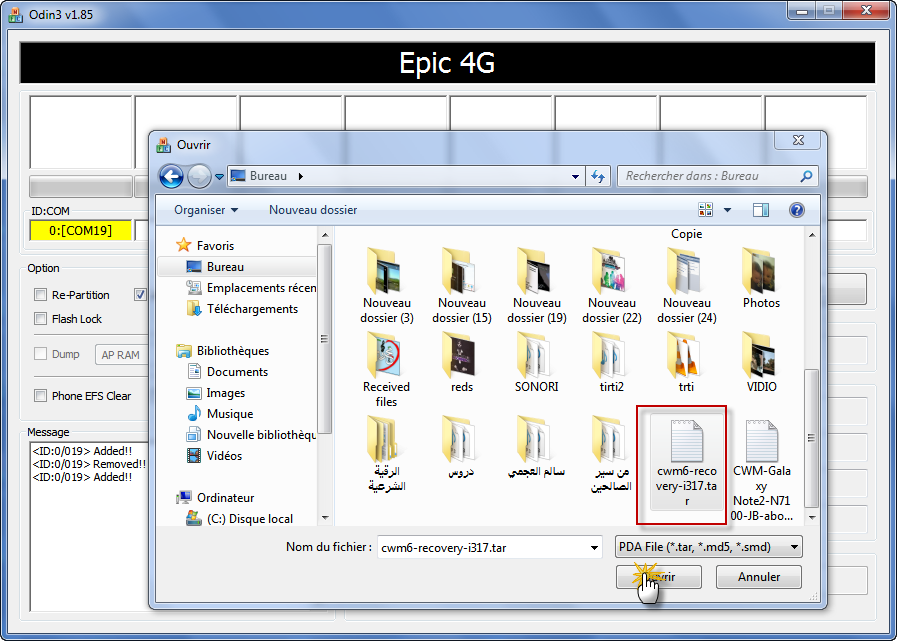Viewport: 897px width, 641px height.
Task: Select the tirti2 folder
Action: coord(612,362)
